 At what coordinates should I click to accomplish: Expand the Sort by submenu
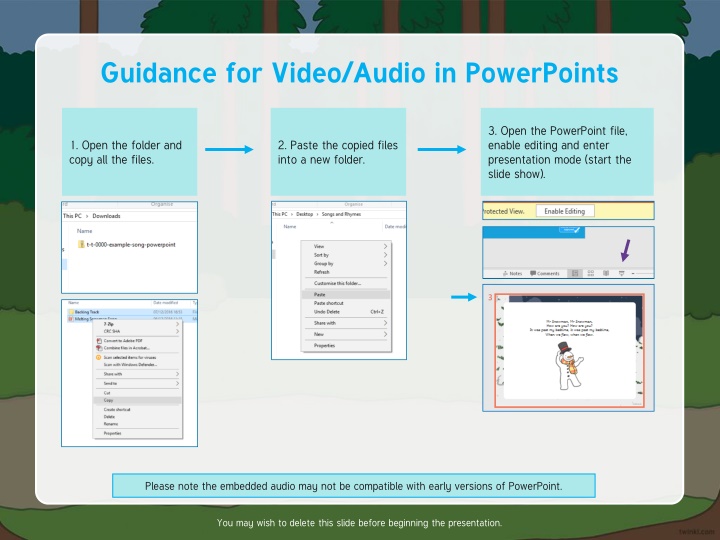[x=346, y=255]
